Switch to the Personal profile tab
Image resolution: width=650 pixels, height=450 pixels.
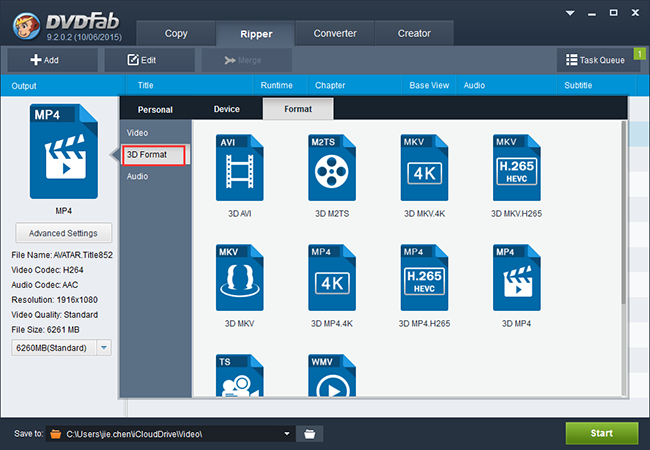pyautogui.click(x=155, y=109)
